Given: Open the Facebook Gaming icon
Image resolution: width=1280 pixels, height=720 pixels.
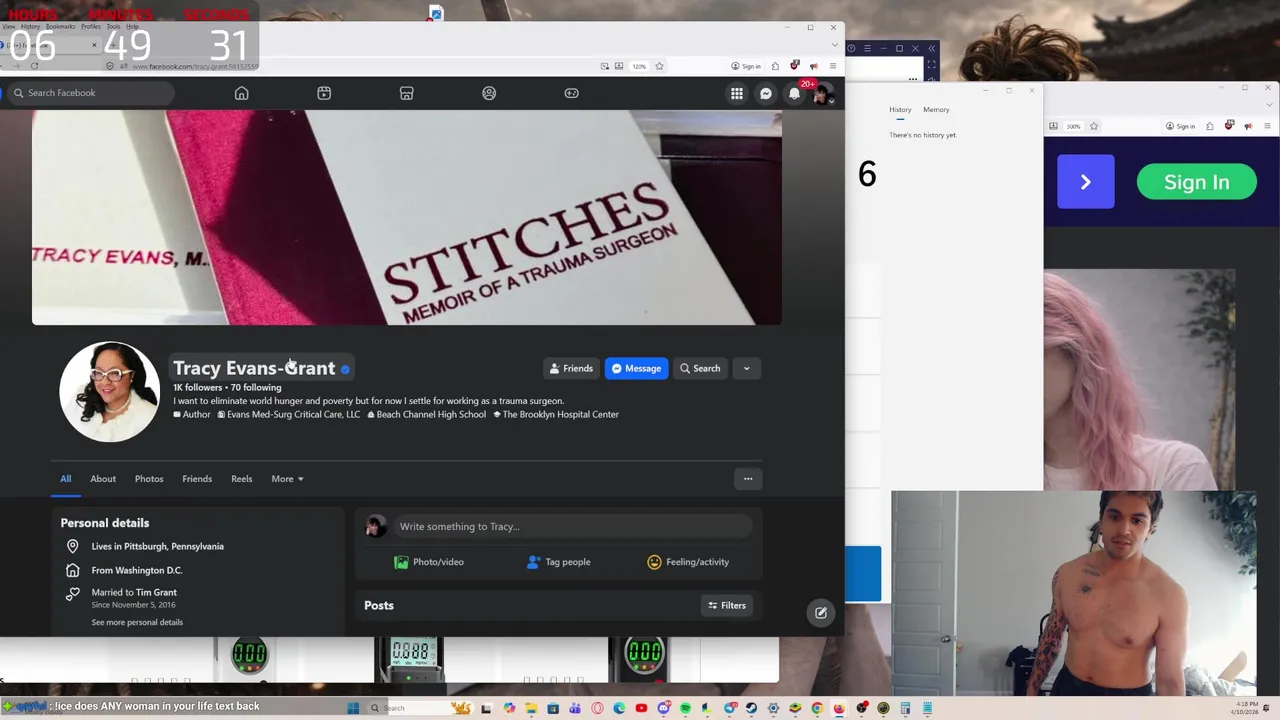Looking at the screenshot, I should (x=571, y=93).
